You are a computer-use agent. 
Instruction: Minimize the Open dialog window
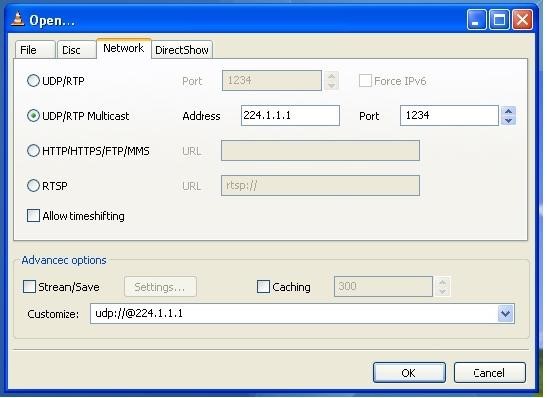click(476, 20)
